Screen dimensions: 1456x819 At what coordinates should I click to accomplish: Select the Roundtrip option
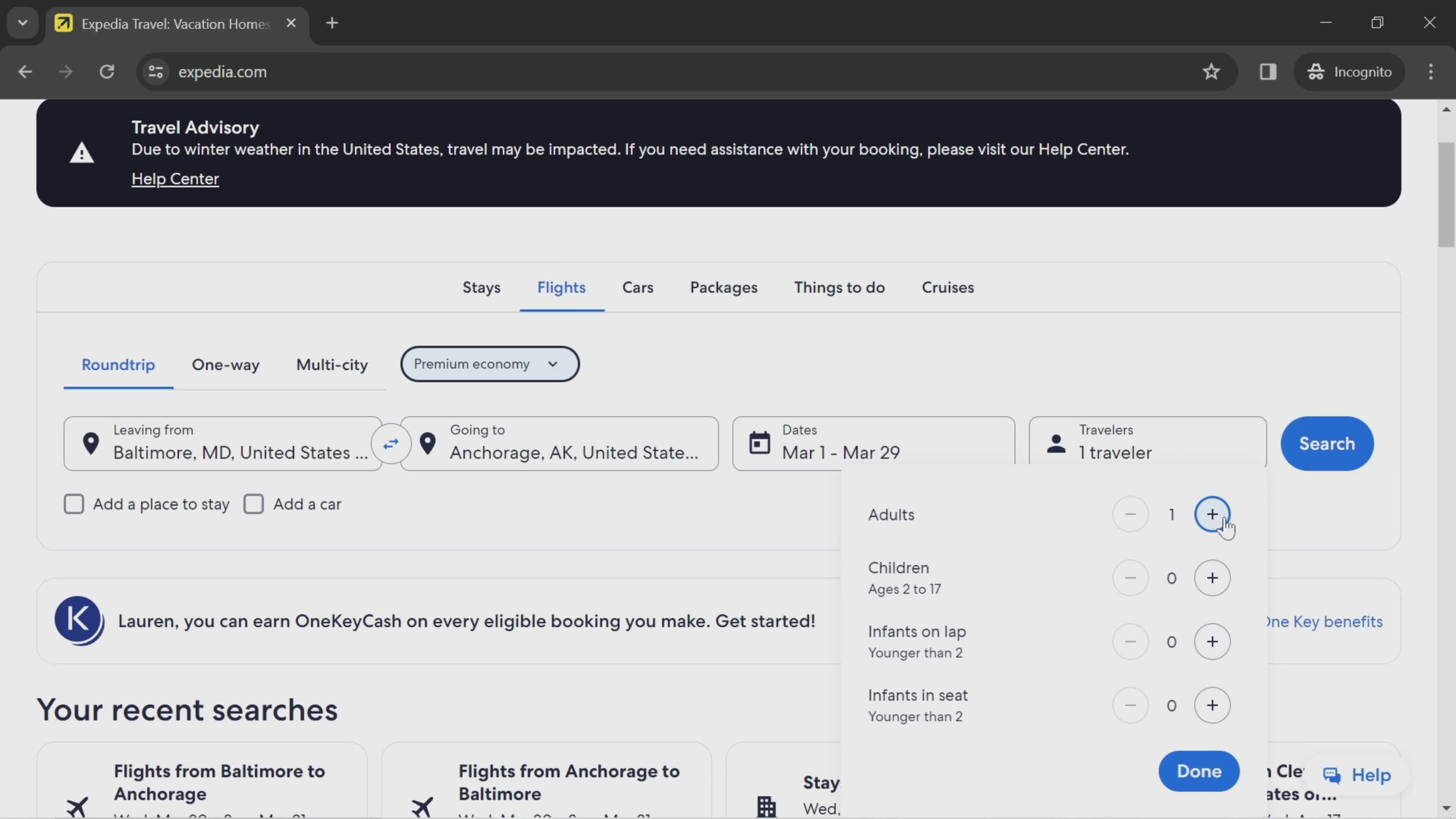point(118,364)
